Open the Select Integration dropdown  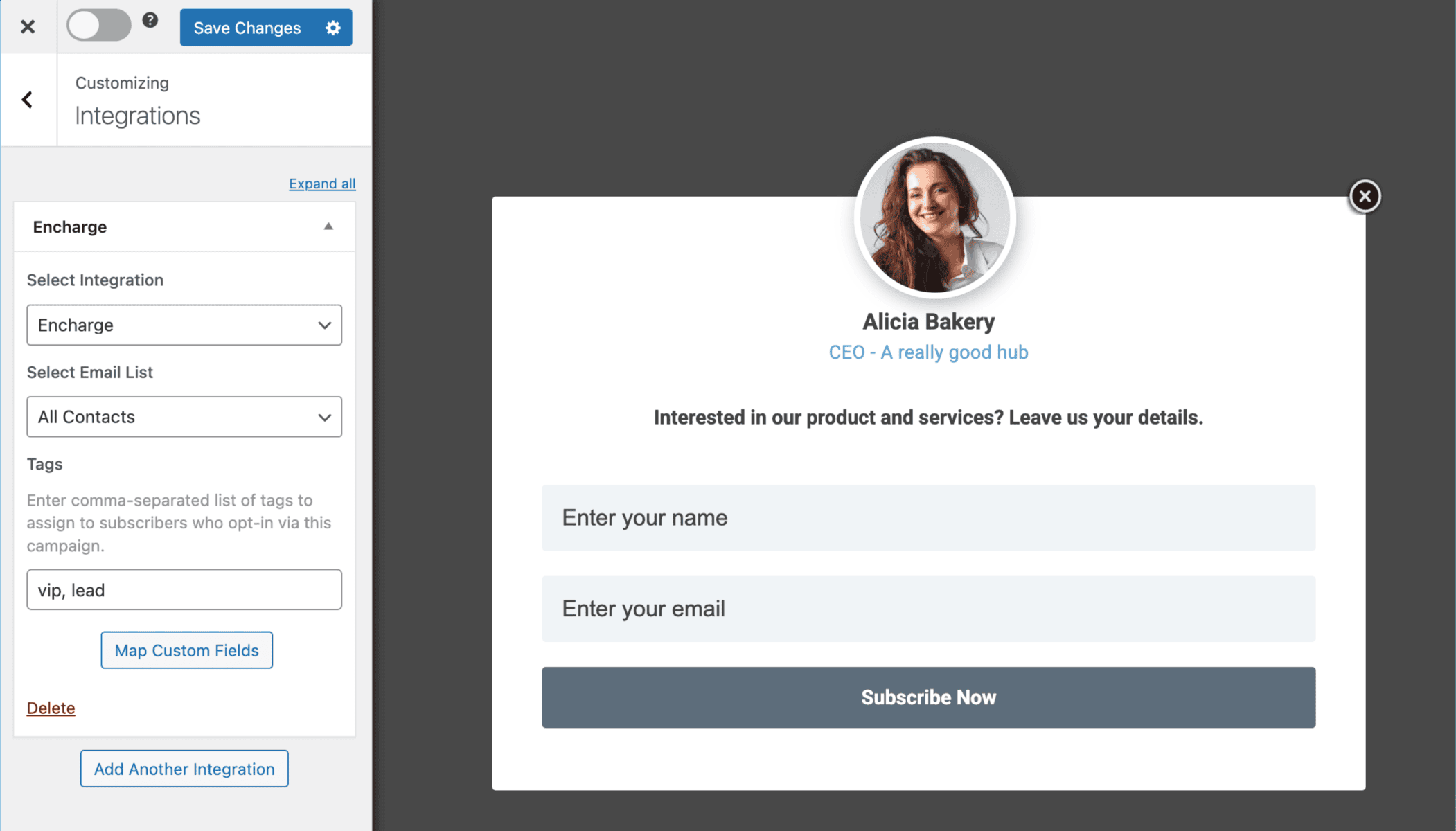pyautogui.click(x=185, y=325)
